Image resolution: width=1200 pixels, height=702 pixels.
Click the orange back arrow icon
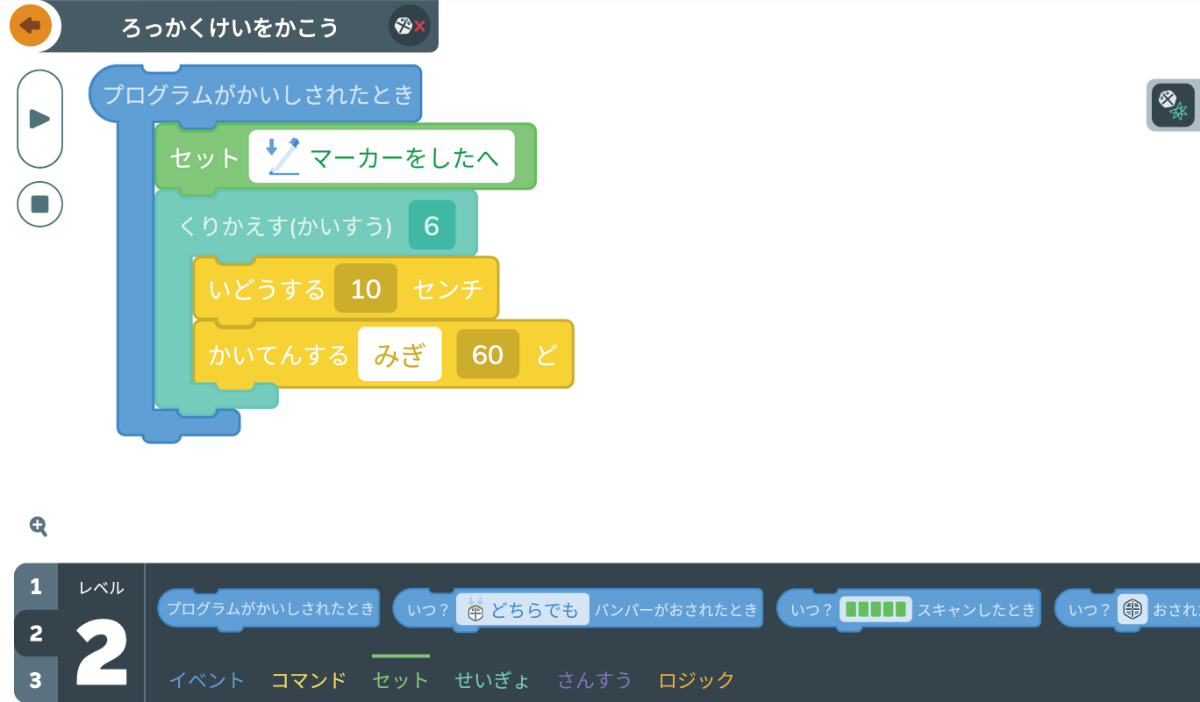[30, 26]
